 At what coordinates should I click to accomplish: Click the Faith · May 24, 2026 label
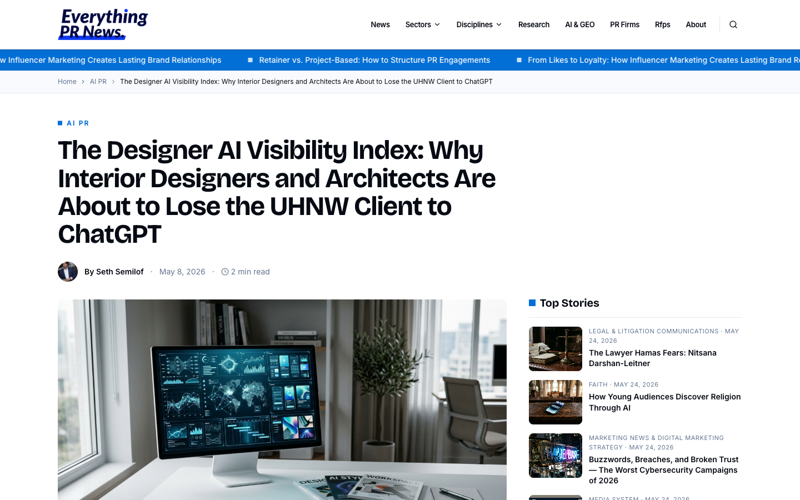tap(623, 385)
